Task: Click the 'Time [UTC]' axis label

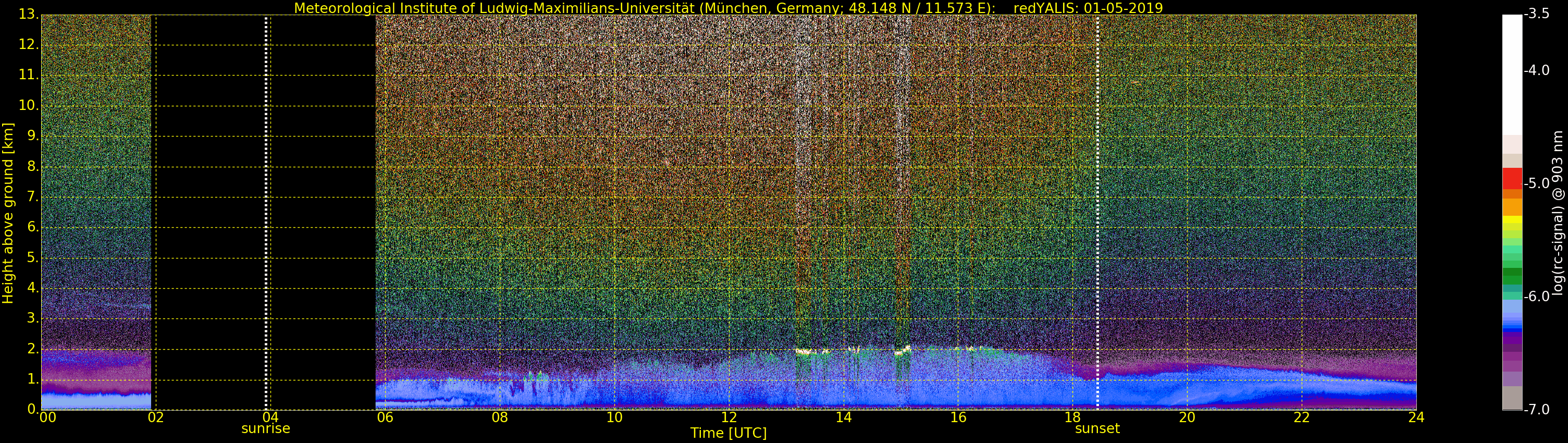Action: (729, 433)
